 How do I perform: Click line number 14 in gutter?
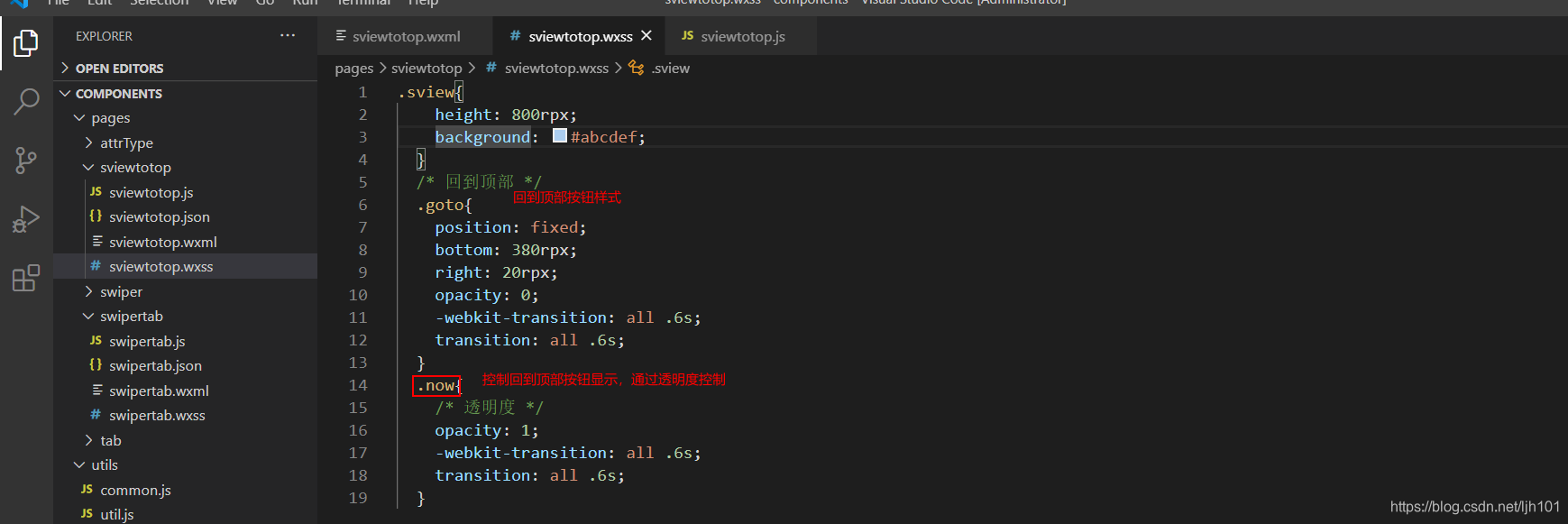coord(358,385)
